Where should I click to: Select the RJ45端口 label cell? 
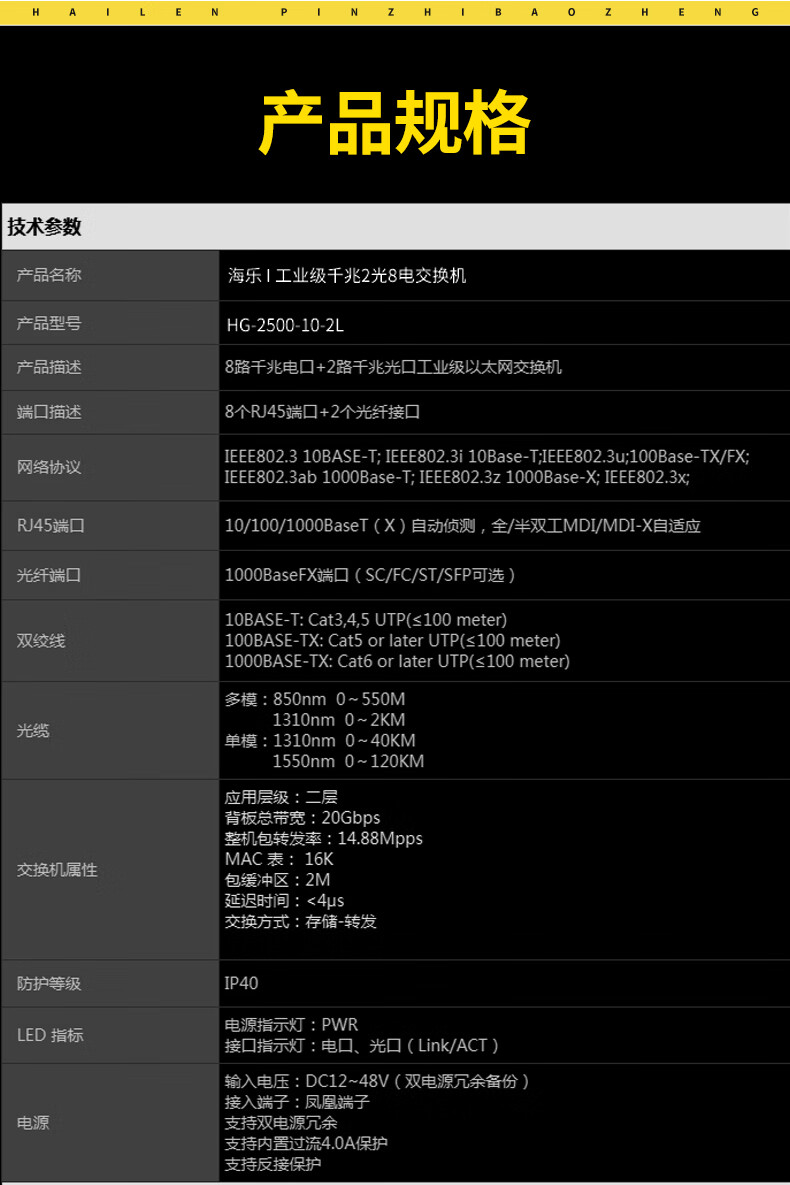click(110, 525)
